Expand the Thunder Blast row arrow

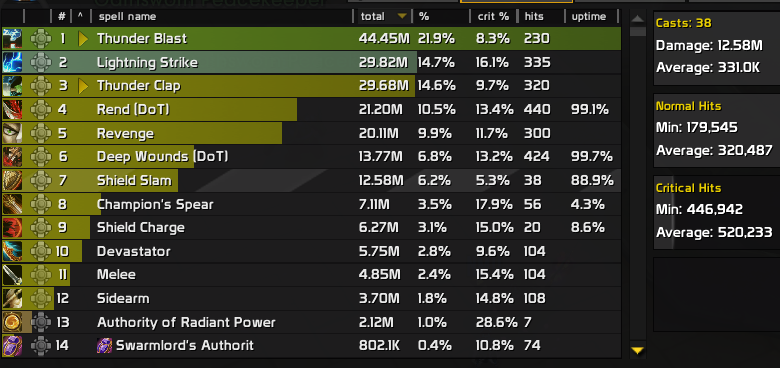click(x=83, y=39)
